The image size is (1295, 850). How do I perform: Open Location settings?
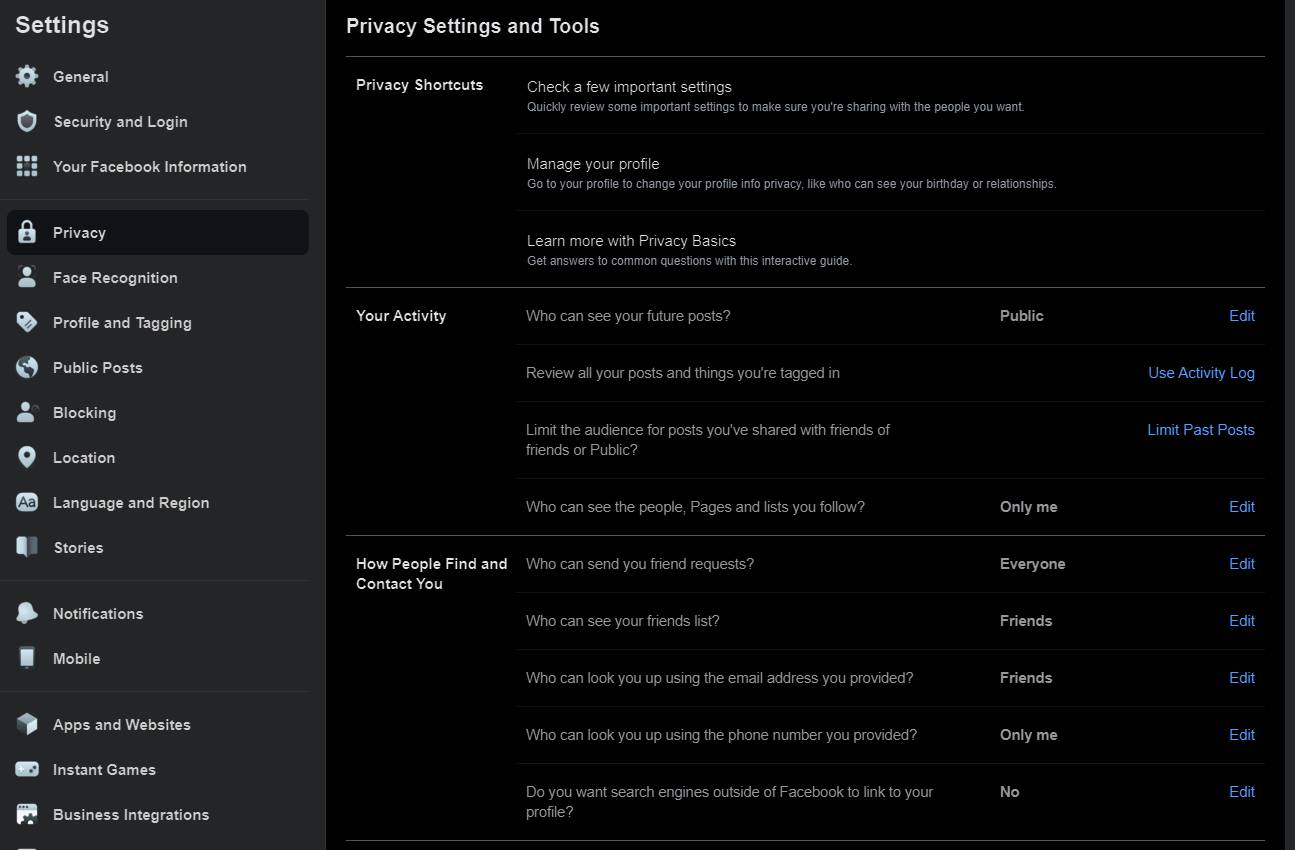pos(158,457)
